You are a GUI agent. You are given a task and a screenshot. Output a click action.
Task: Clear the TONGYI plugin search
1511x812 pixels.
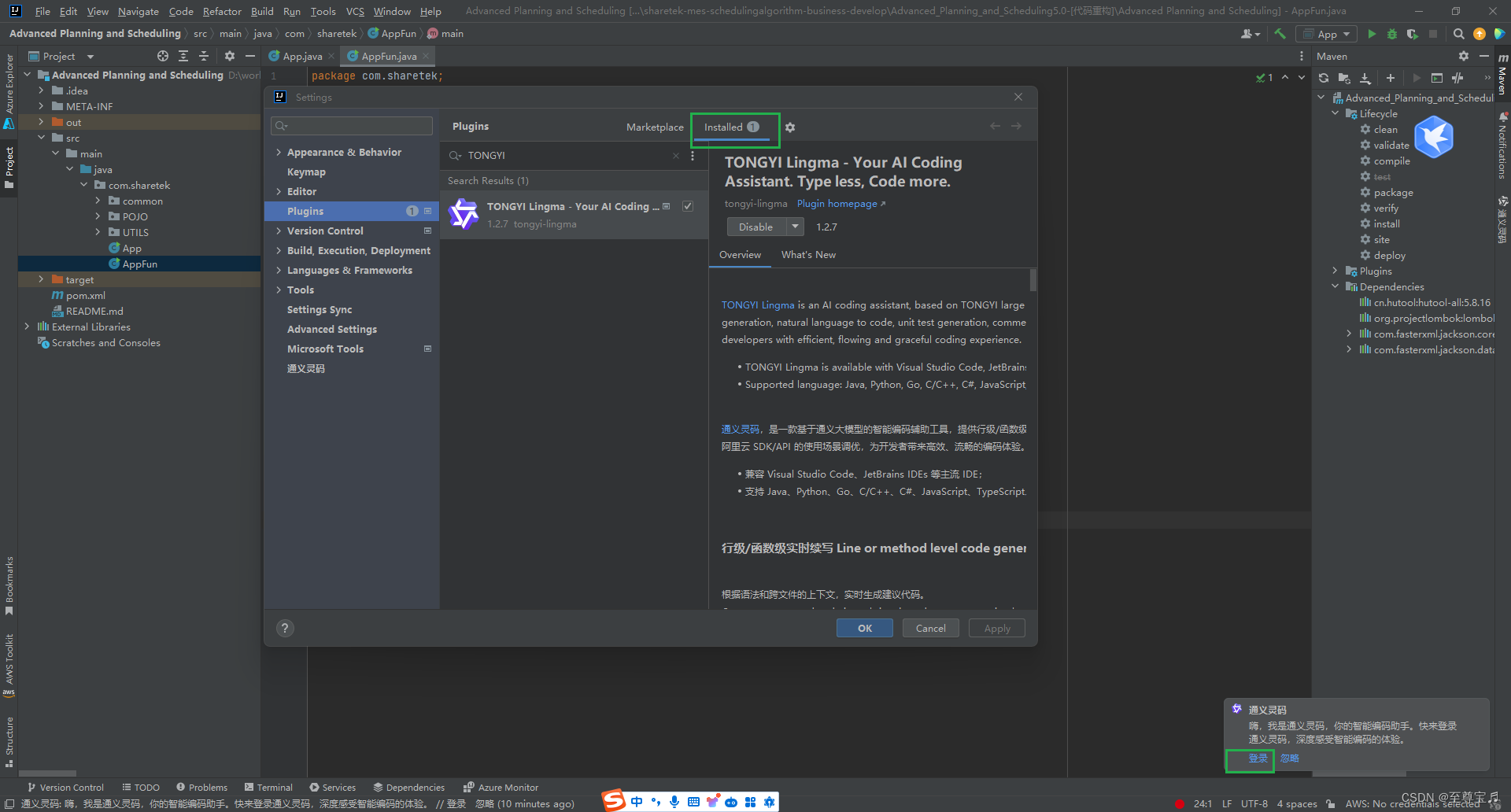pos(676,156)
